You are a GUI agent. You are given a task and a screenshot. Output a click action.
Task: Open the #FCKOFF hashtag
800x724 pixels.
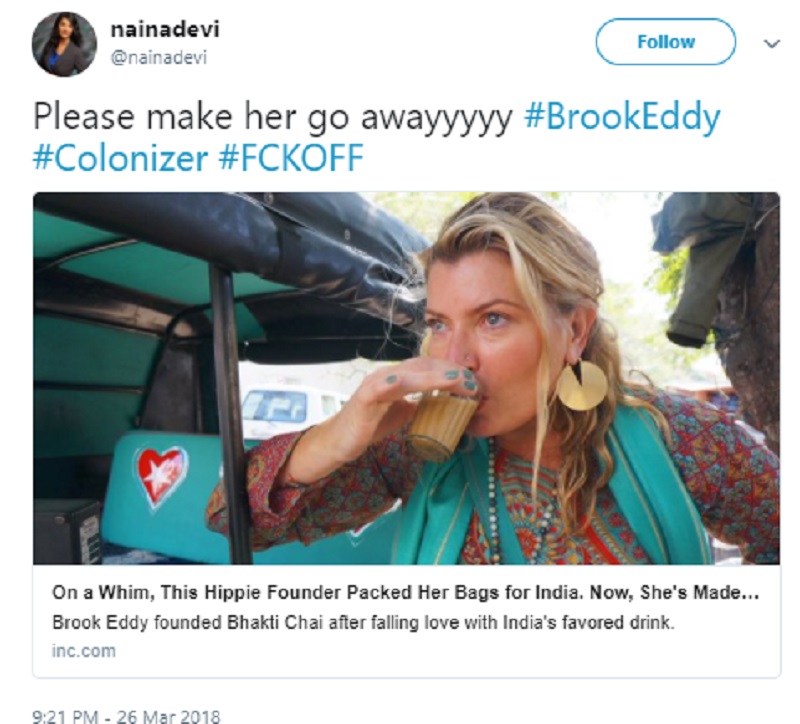[291, 158]
